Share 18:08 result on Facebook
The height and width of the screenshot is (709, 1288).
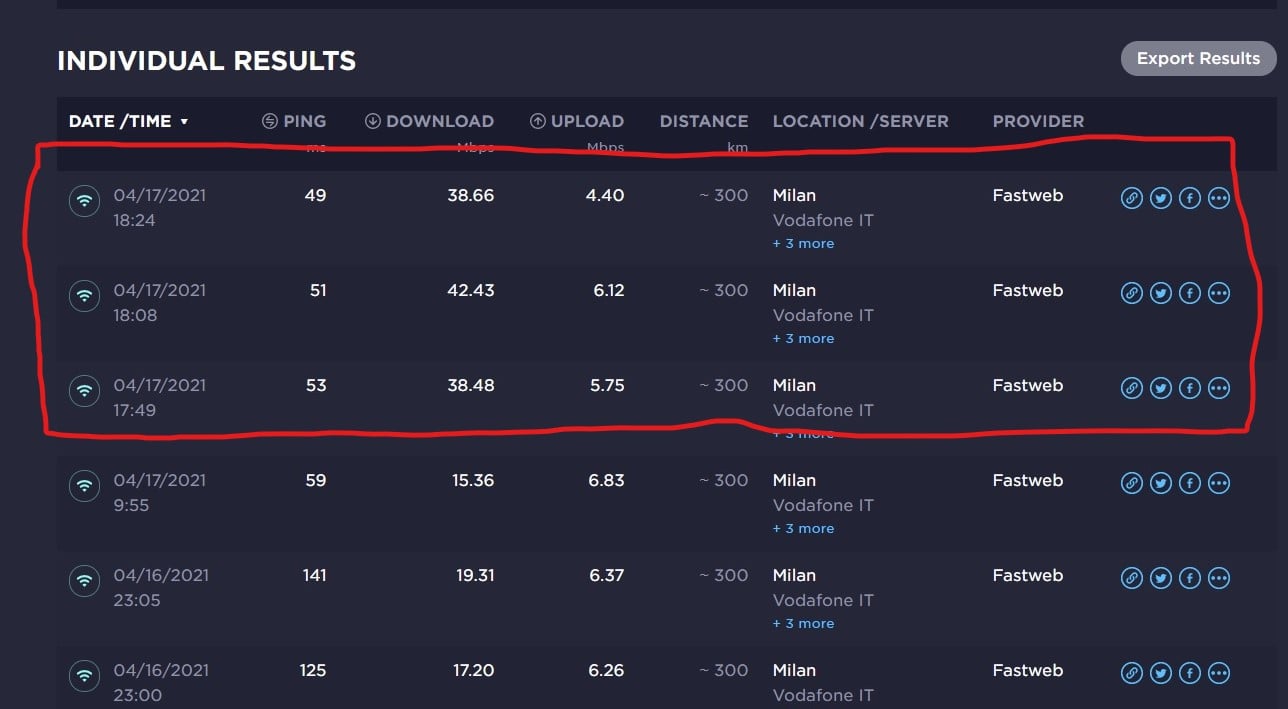1189,293
